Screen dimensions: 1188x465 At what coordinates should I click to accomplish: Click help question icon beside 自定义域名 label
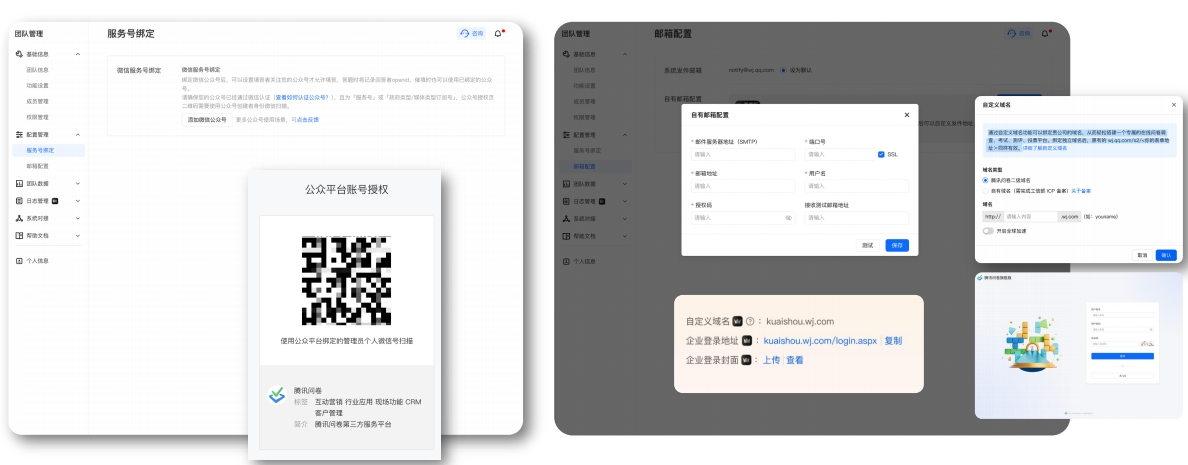(749, 321)
